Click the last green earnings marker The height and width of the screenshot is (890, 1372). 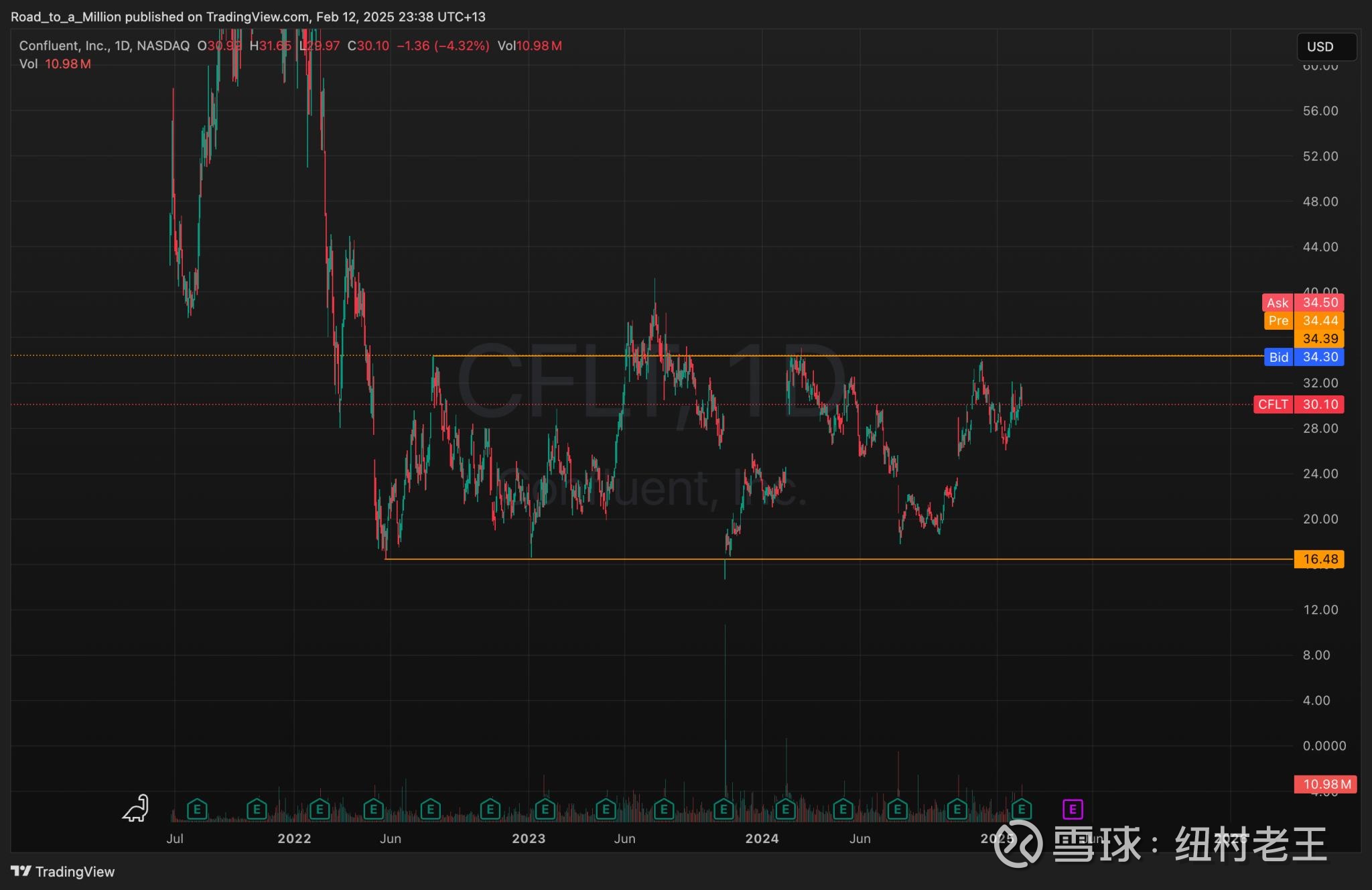click(1021, 810)
